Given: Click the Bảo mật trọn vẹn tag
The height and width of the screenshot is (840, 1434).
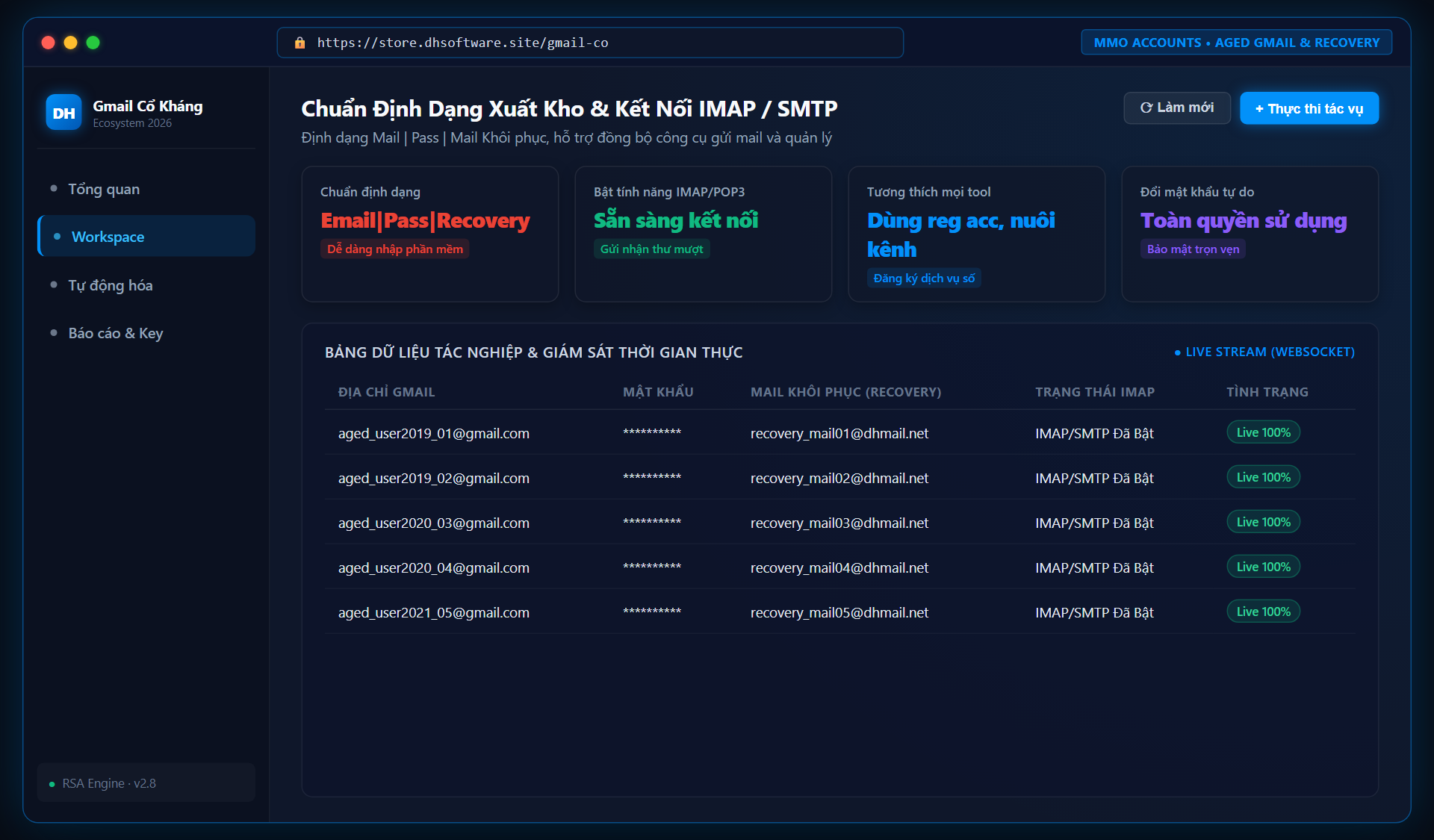Looking at the screenshot, I should tap(1193, 249).
